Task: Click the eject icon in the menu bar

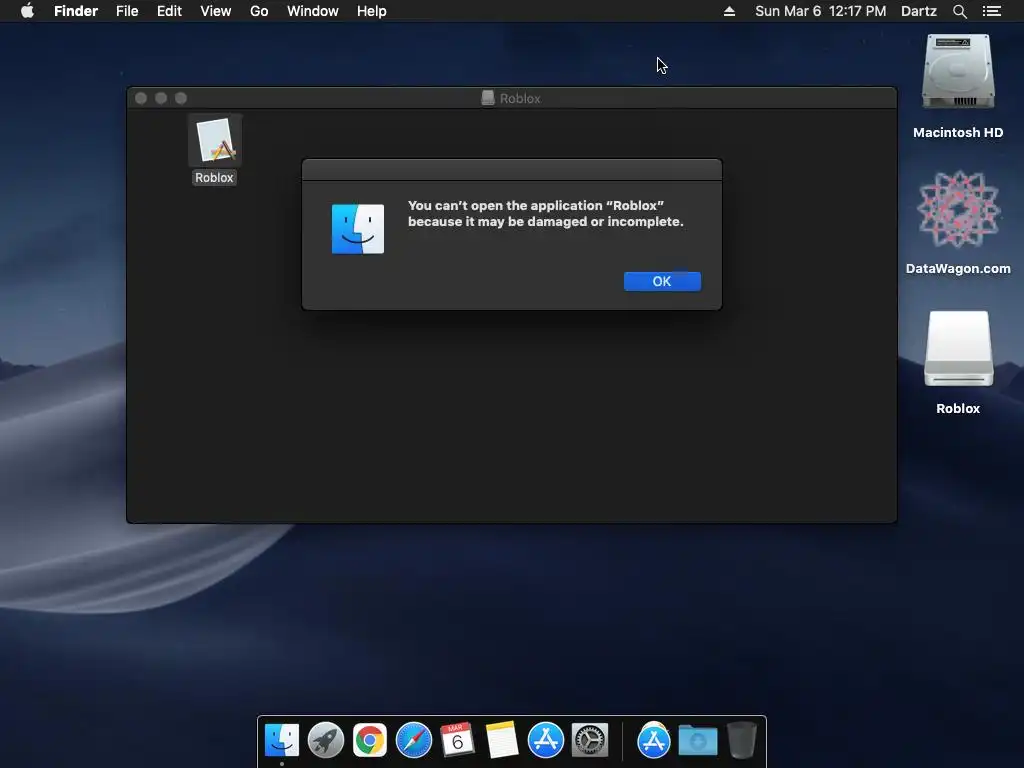Action: tap(729, 11)
